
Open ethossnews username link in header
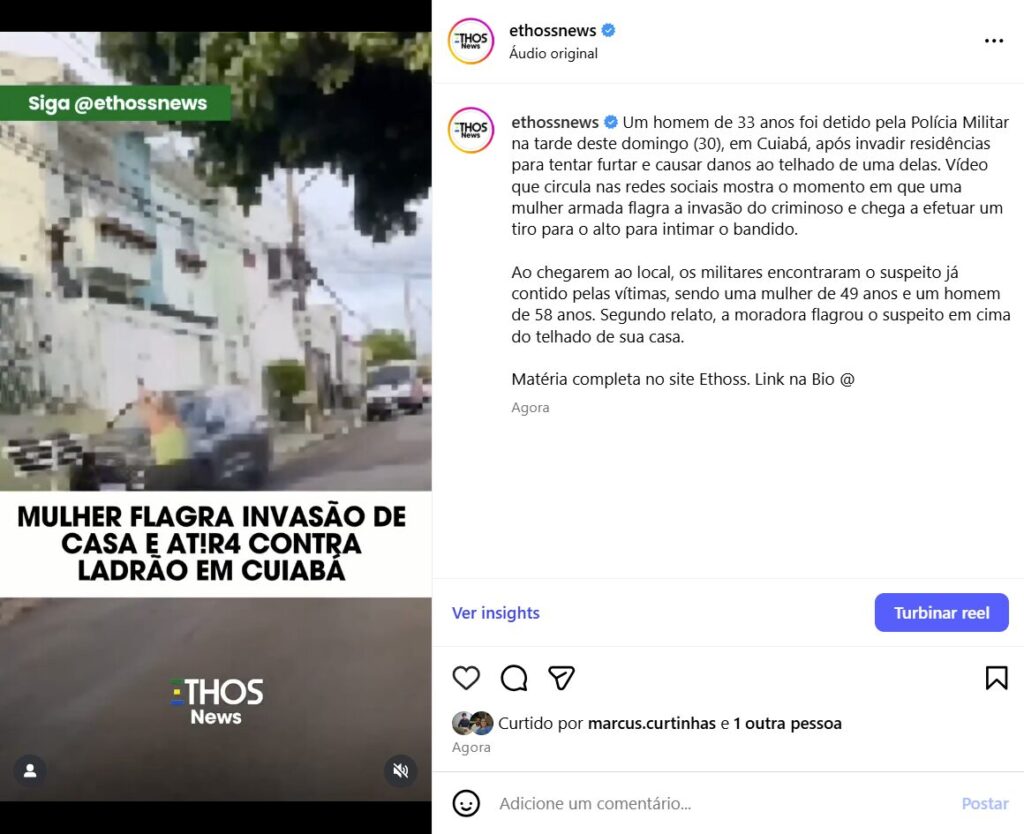(x=552, y=31)
